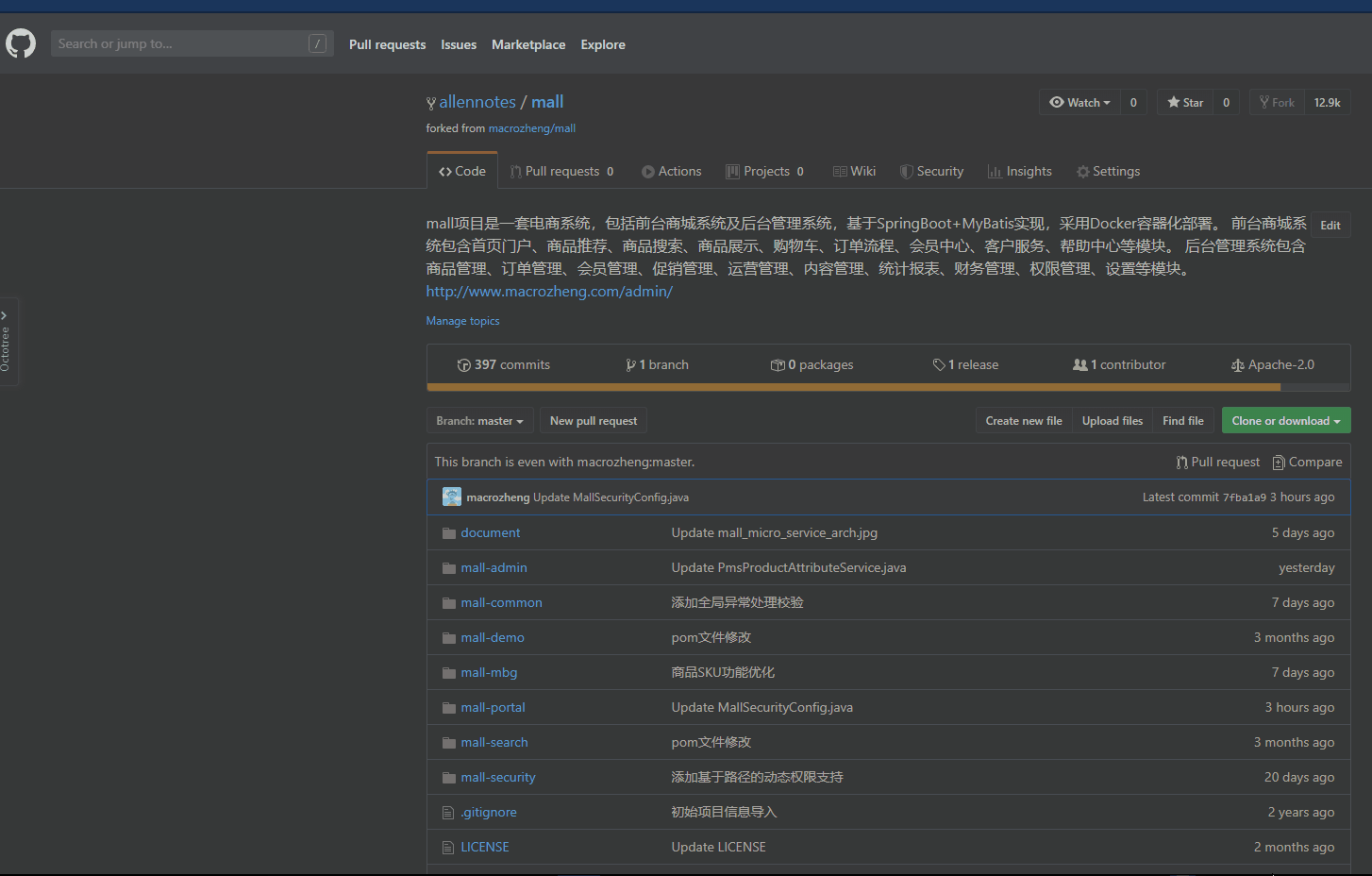
Task: Click the scale icon beside Apache-2.0
Action: pyautogui.click(x=1238, y=365)
